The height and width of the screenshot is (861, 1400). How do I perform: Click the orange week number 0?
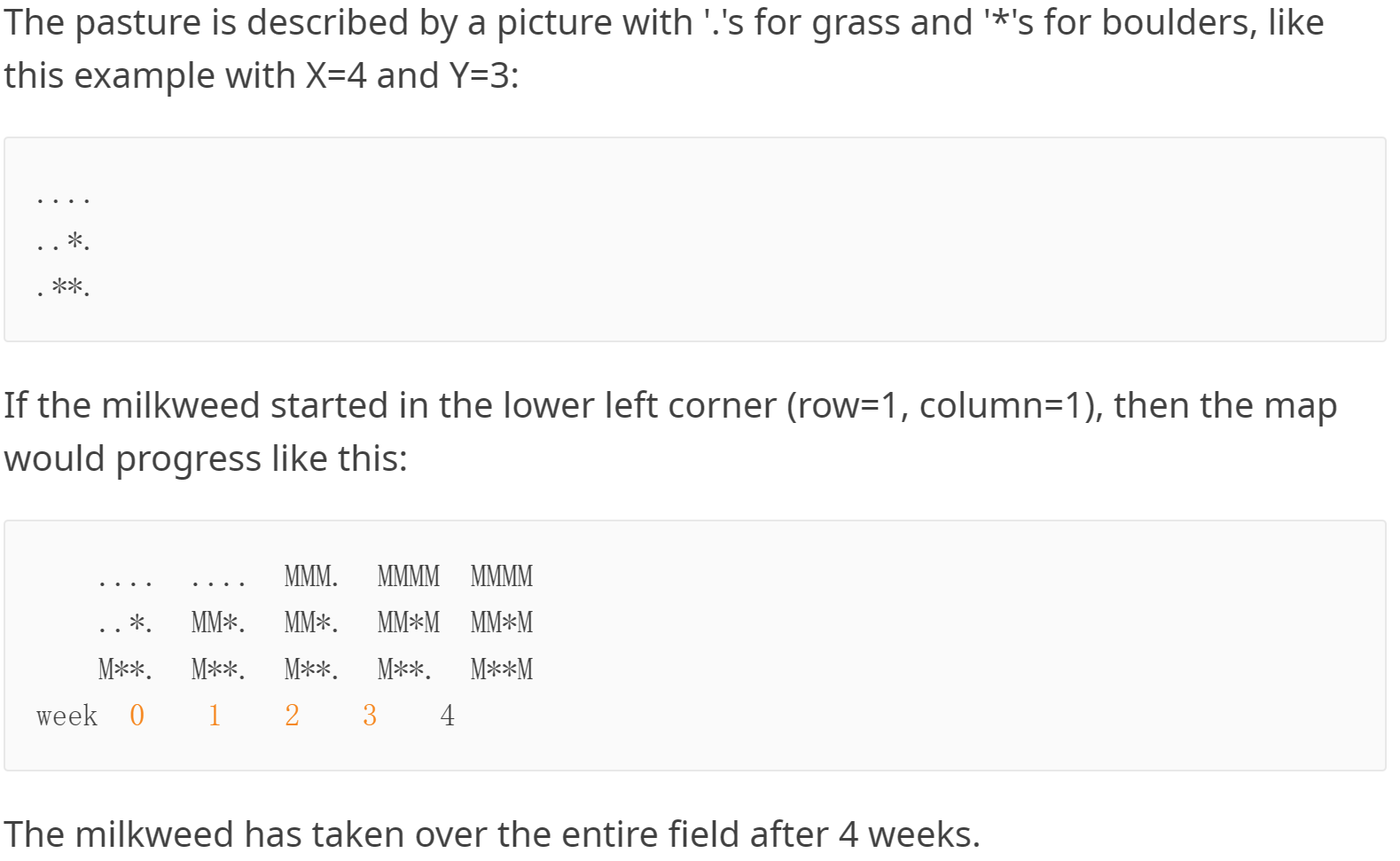coord(137,715)
